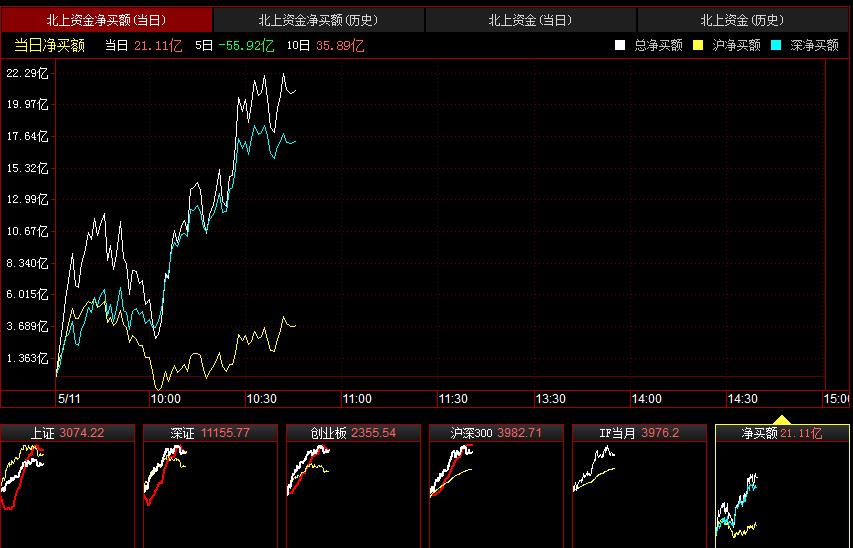Open the 北上资金(当日) tab
This screenshot has width=853, height=548.
click(x=530, y=20)
